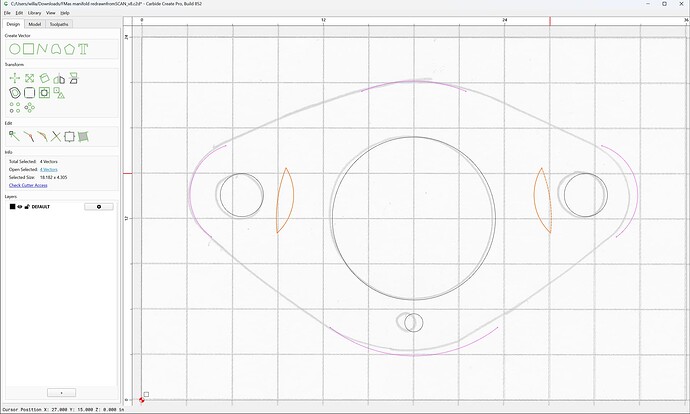The width and height of the screenshot is (690, 414).
Task: Choose the Mirror/Flip transform tool
Action: [59, 79]
